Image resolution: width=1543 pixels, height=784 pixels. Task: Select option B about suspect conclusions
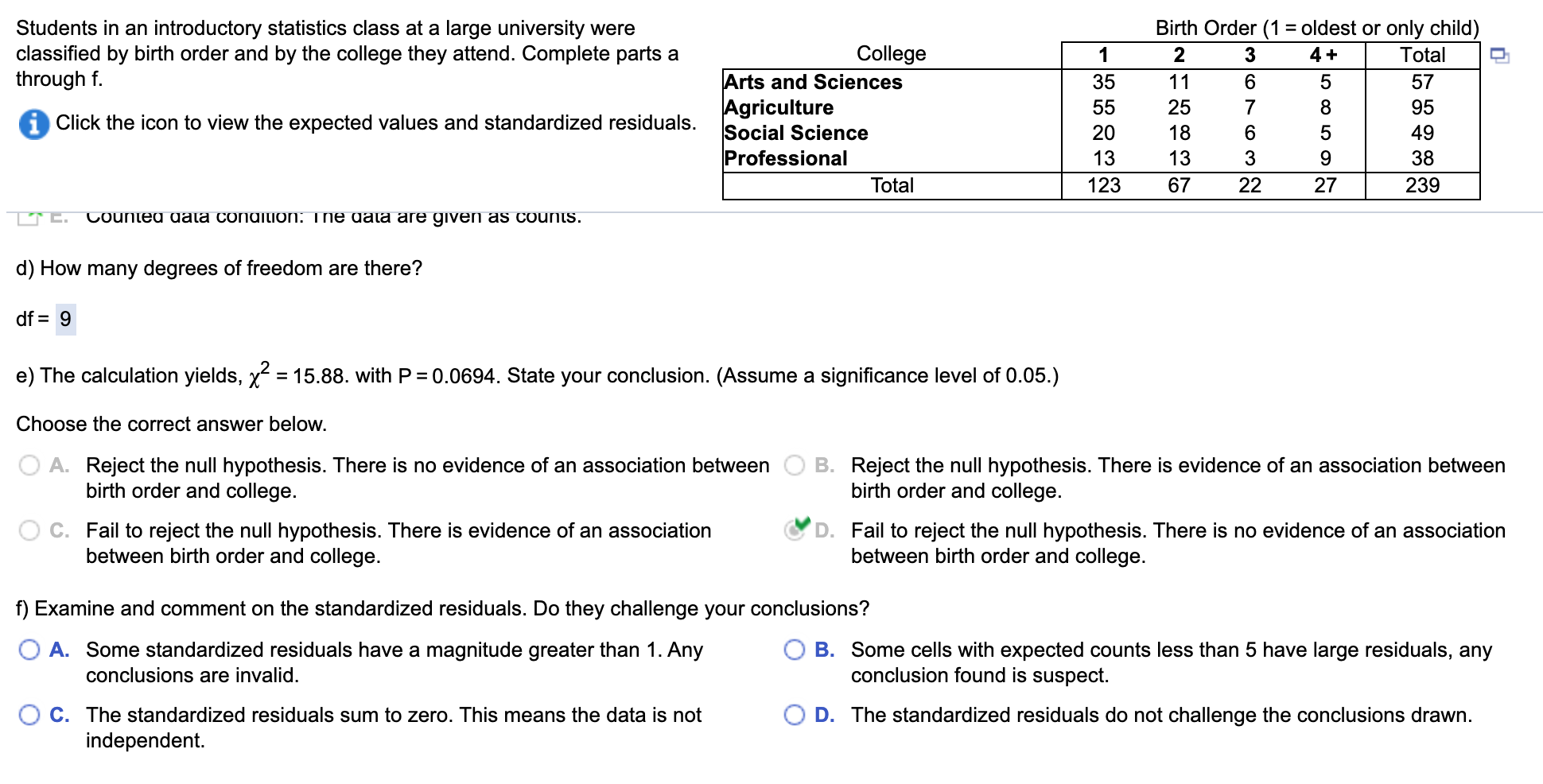[x=795, y=650]
